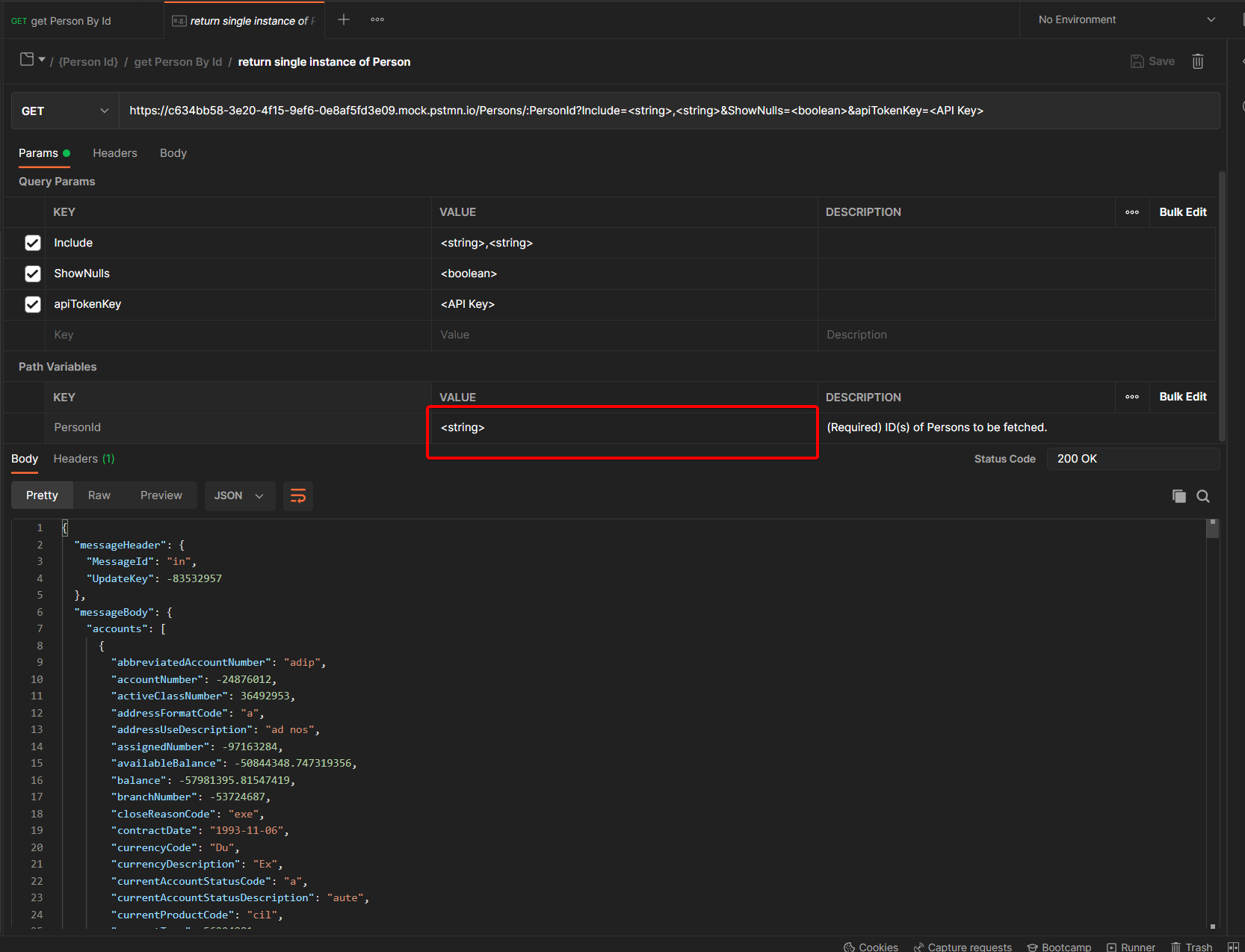Disable the ShowNulls query parameter
Image resolution: width=1245 pixels, height=952 pixels.
point(32,273)
